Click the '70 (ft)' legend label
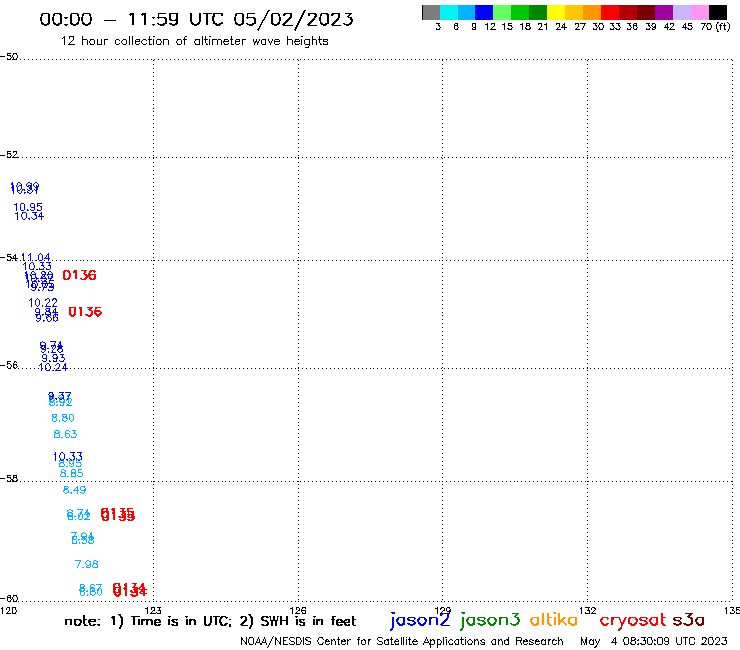This screenshot has width=740, height=650. 715,26
